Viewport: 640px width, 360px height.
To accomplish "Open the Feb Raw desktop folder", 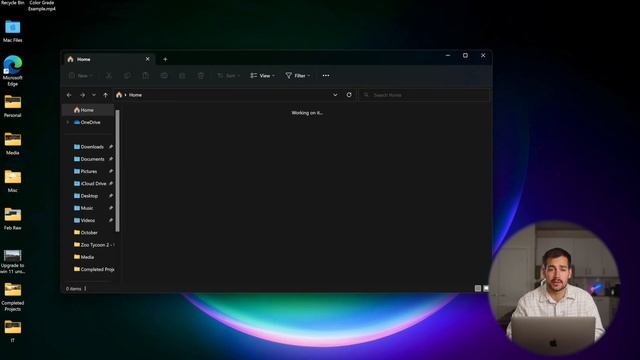I will [13, 219].
